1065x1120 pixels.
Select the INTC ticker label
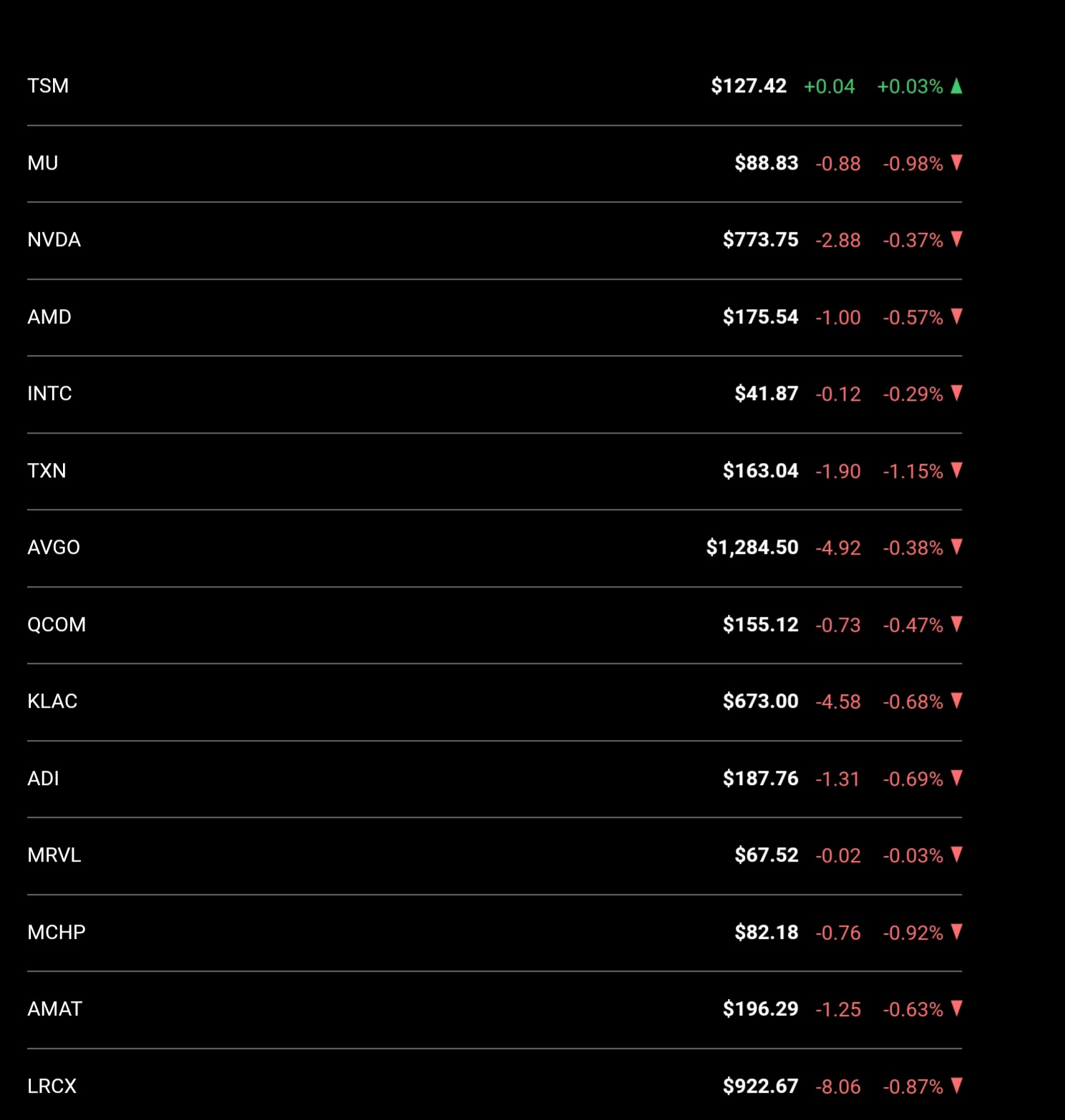coord(49,394)
